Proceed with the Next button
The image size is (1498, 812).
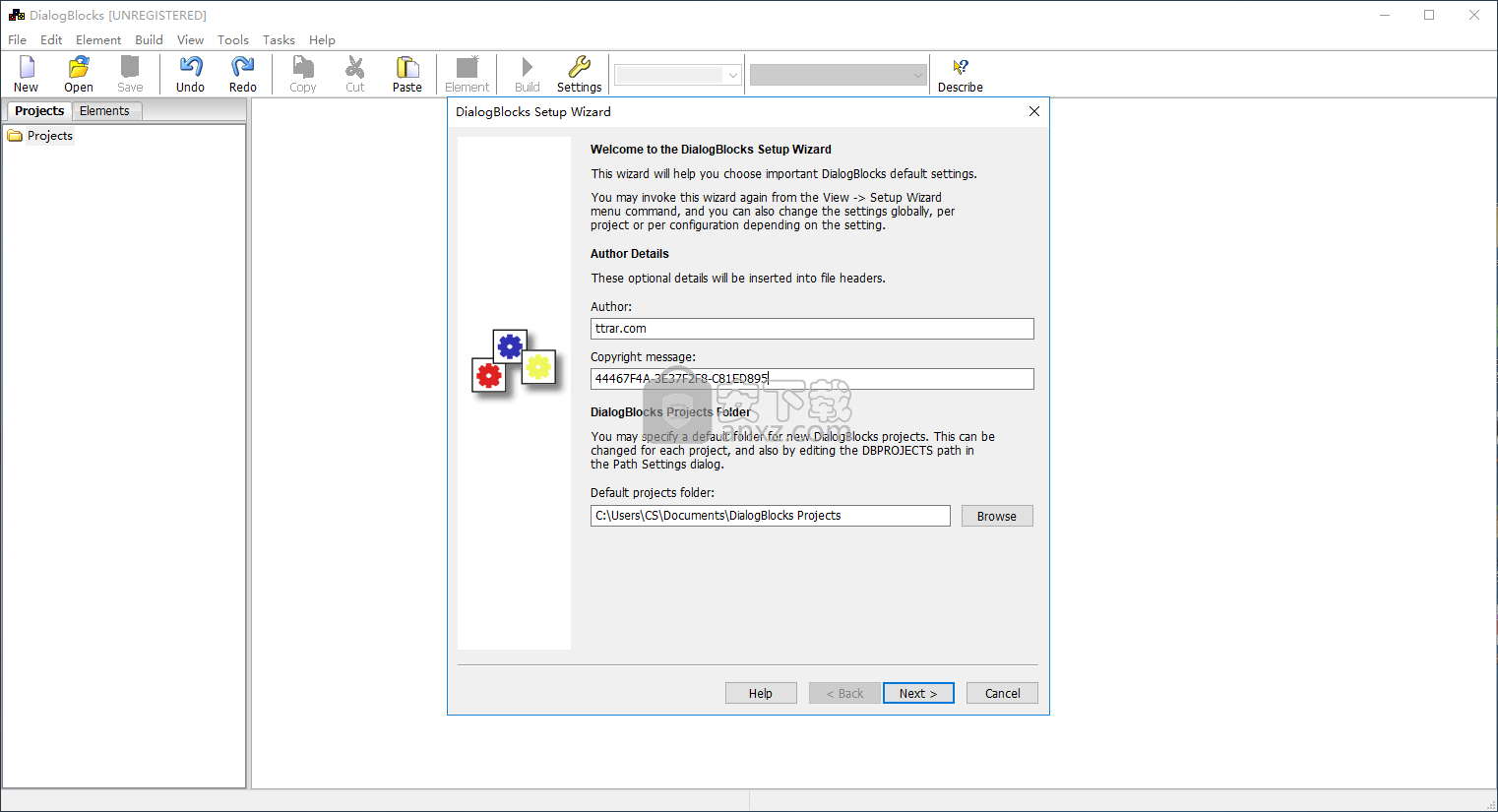918,693
